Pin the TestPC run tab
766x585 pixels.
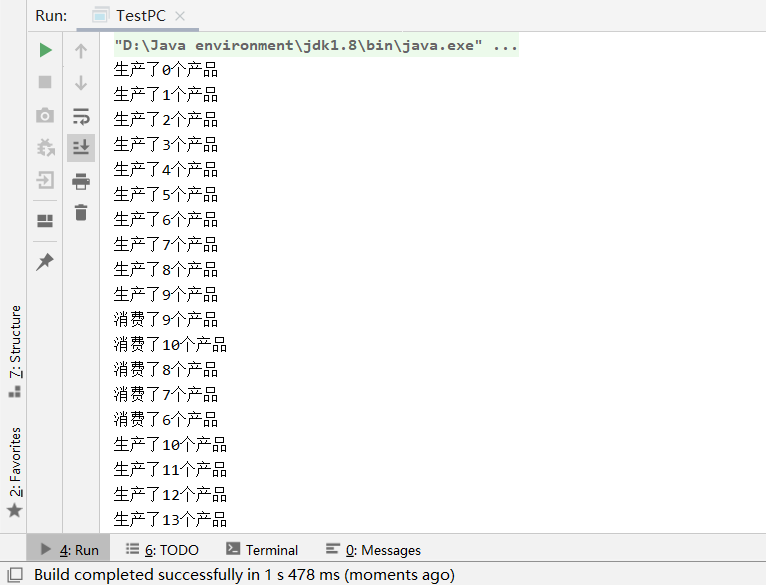click(x=45, y=261)
